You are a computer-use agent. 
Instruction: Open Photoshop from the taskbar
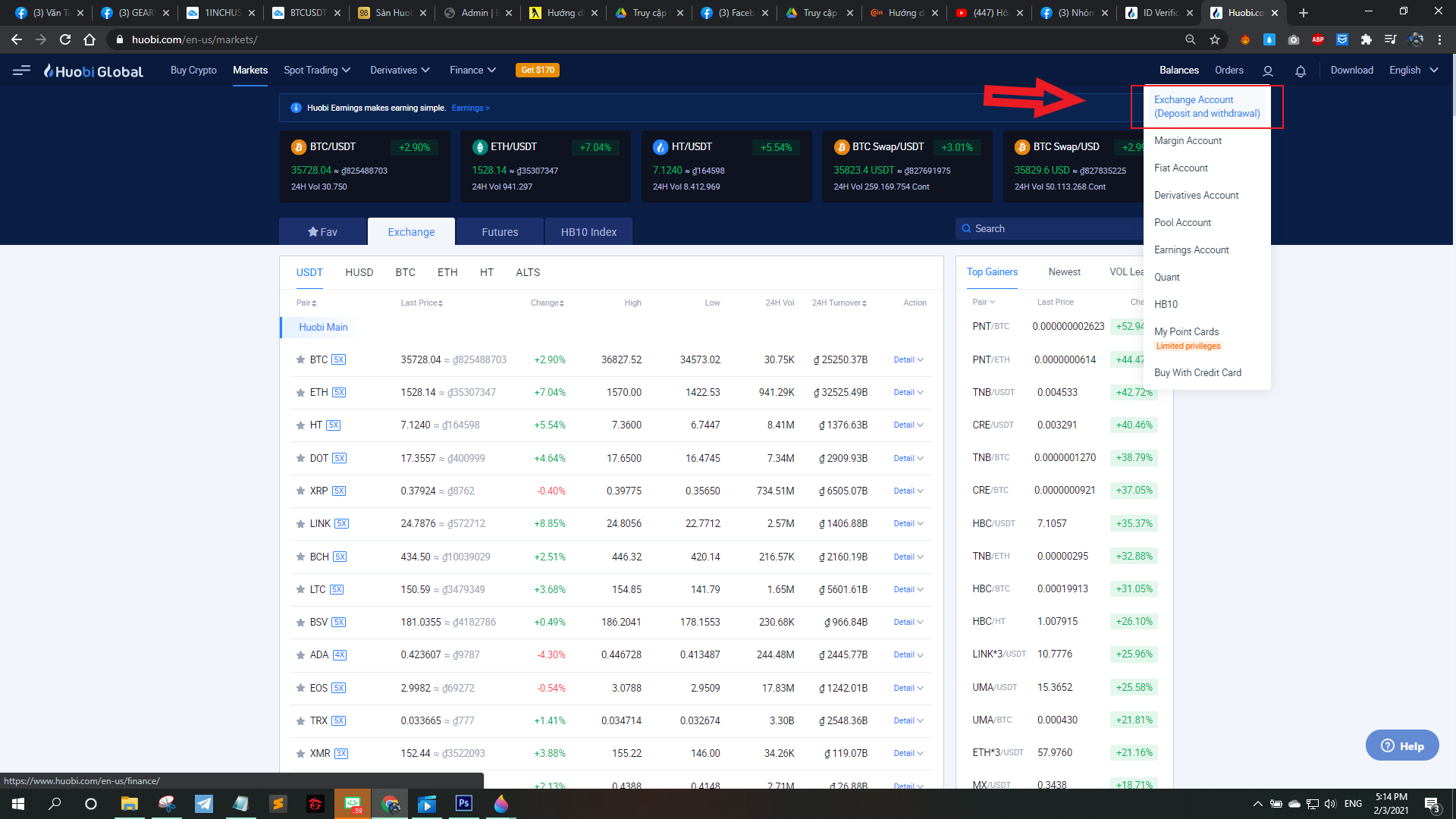click(x=463, y=804)
